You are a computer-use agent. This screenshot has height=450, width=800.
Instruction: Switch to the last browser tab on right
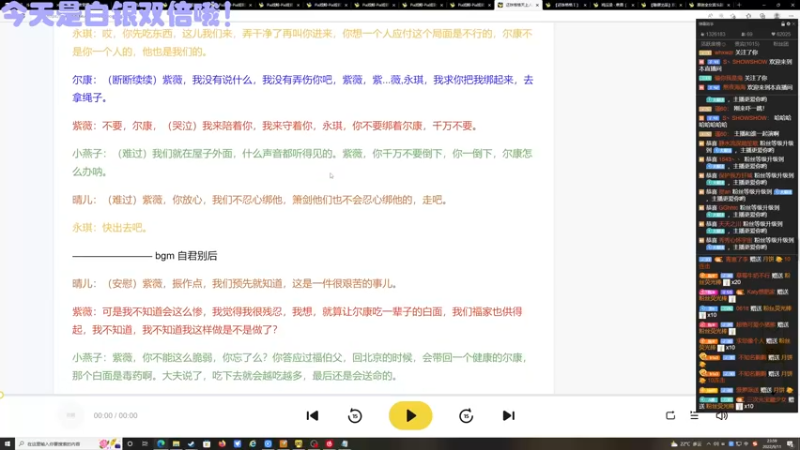pos(709,5)
